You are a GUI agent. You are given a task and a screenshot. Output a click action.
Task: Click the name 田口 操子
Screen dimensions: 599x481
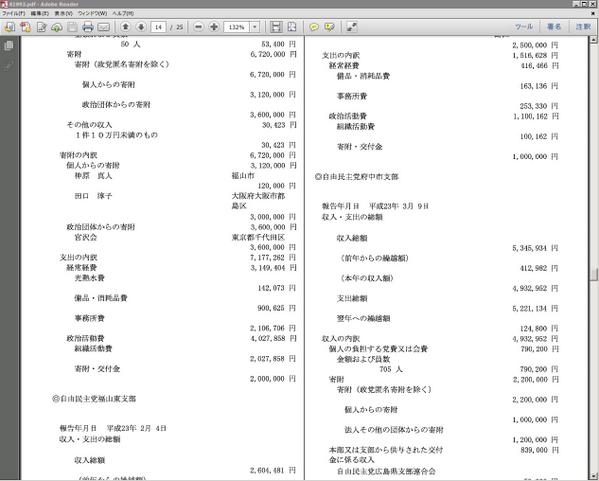93,196
